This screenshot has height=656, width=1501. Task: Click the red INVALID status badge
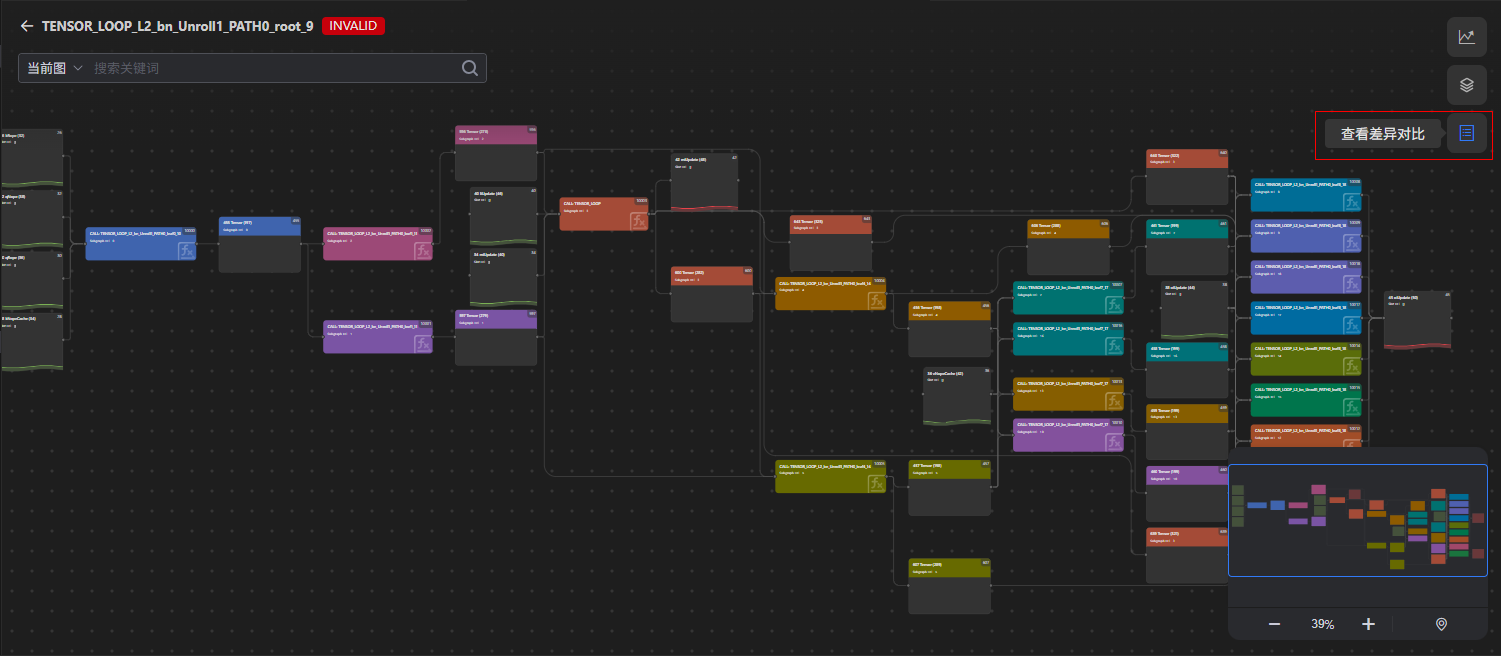click(x=353, y=26)
